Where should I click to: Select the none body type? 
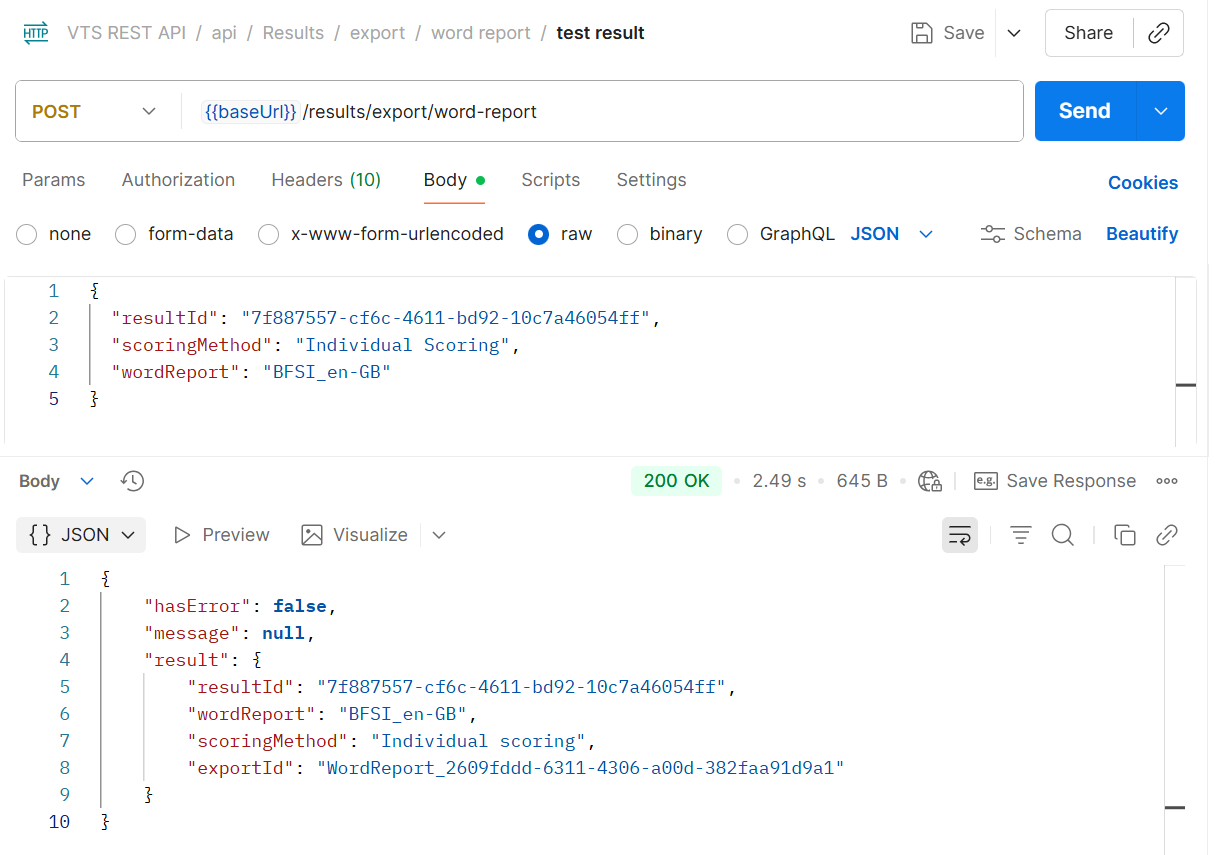(28, 234)
